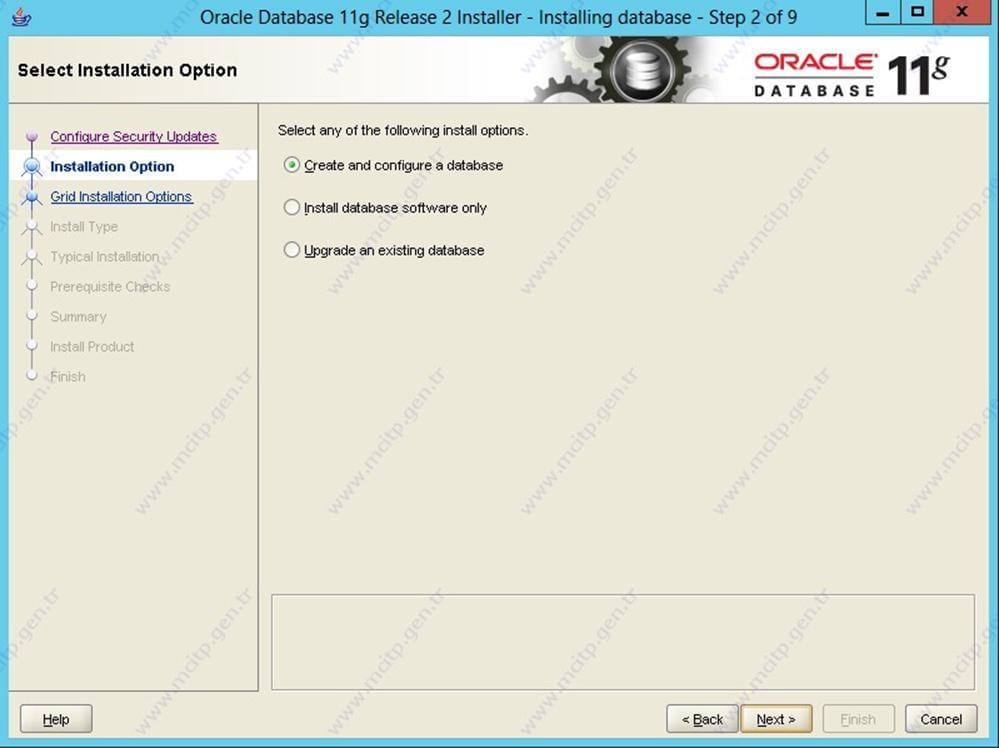Minimize the Oracle installer window

882,12
